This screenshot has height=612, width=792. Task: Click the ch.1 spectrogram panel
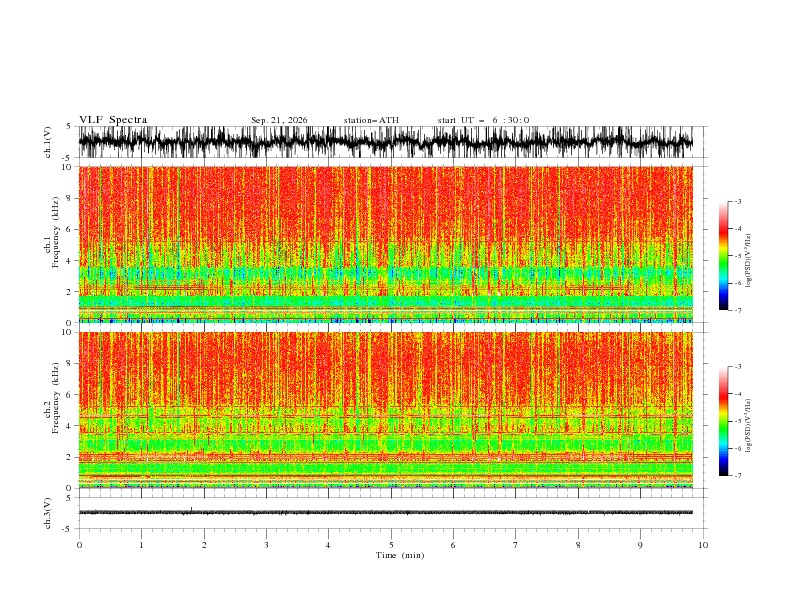point(385,244)
